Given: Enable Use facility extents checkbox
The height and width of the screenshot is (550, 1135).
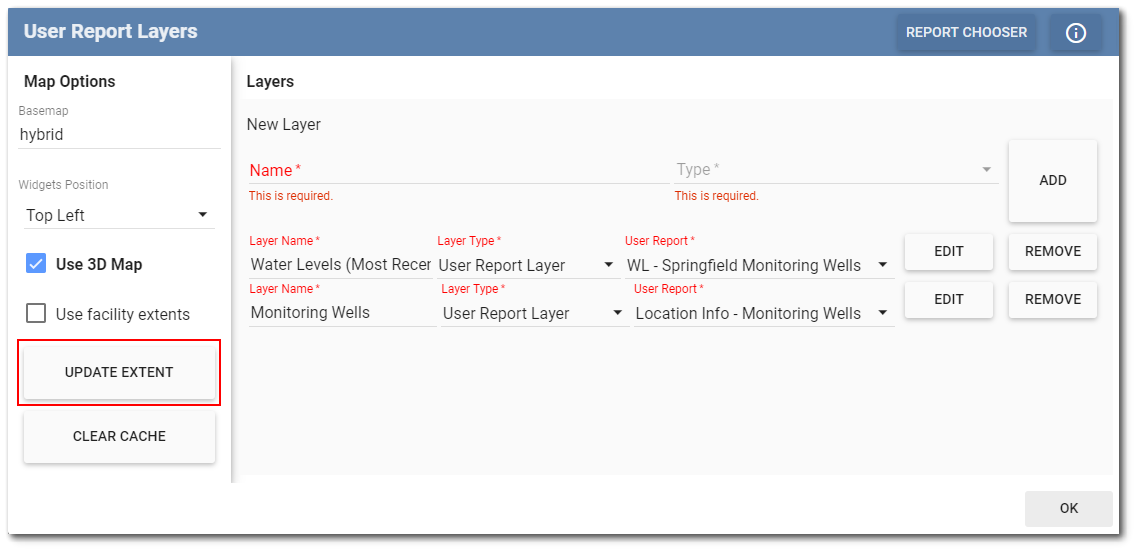Looking at the screenshot, I should click(36, 314).
